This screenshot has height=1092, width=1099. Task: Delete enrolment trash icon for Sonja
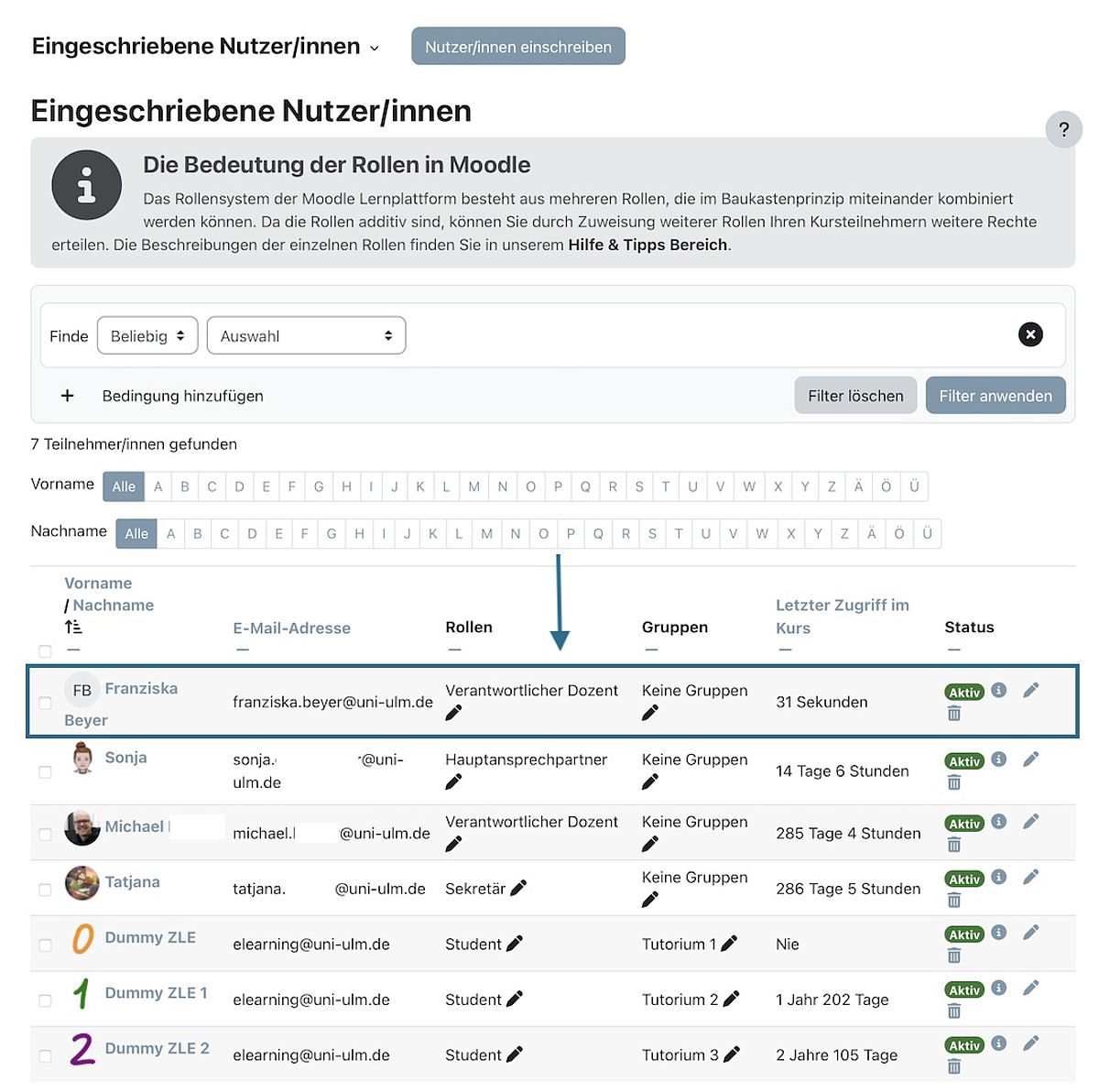point(954,782)
